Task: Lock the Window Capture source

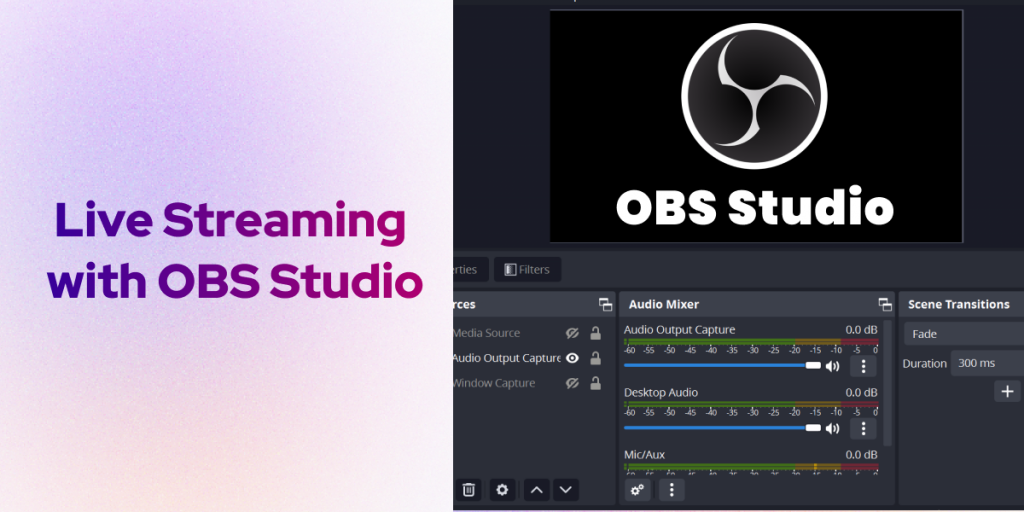Action: point(595,383)
